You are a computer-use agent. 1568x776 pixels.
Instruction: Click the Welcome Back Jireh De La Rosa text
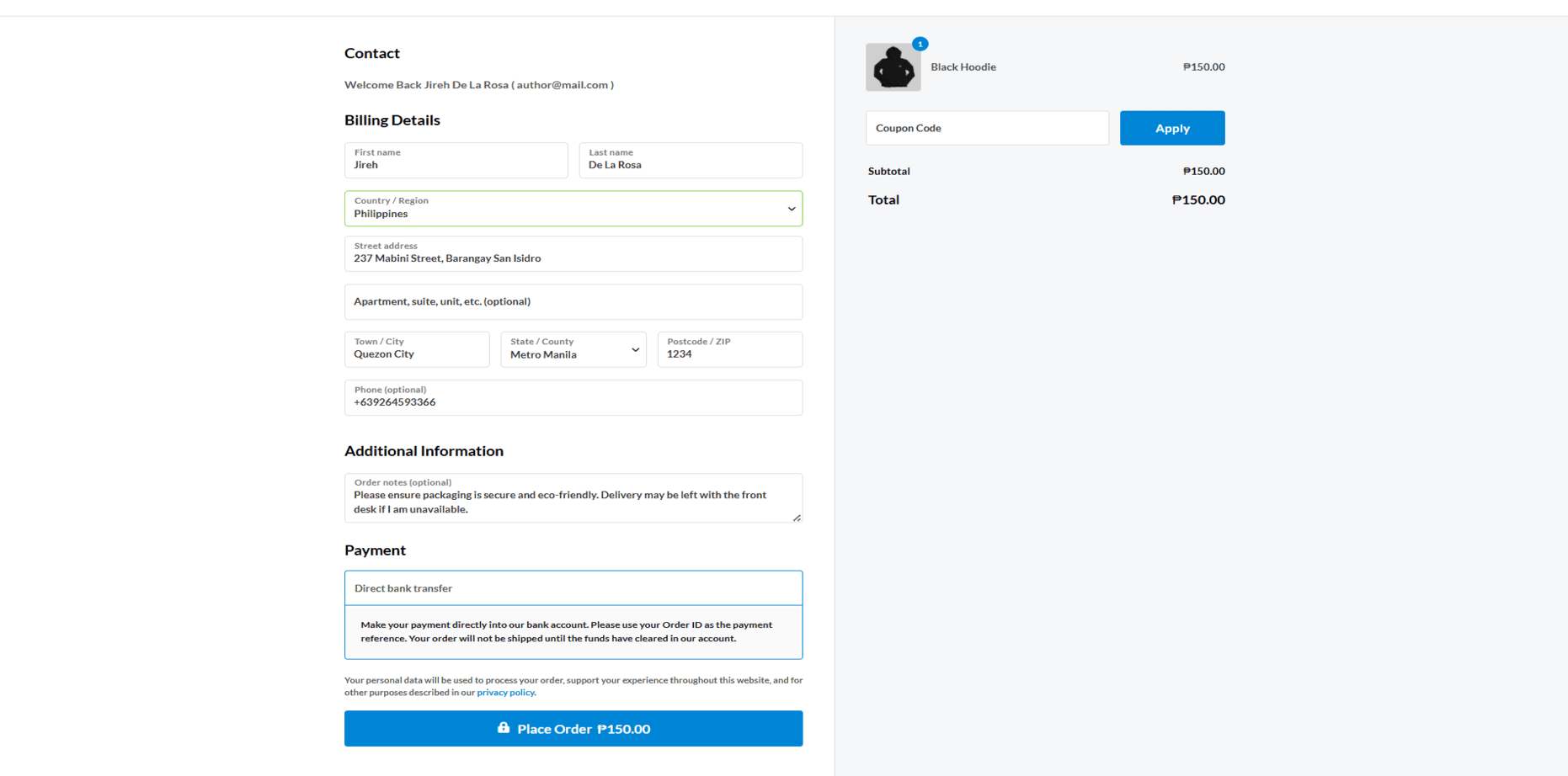click(479, 85)
